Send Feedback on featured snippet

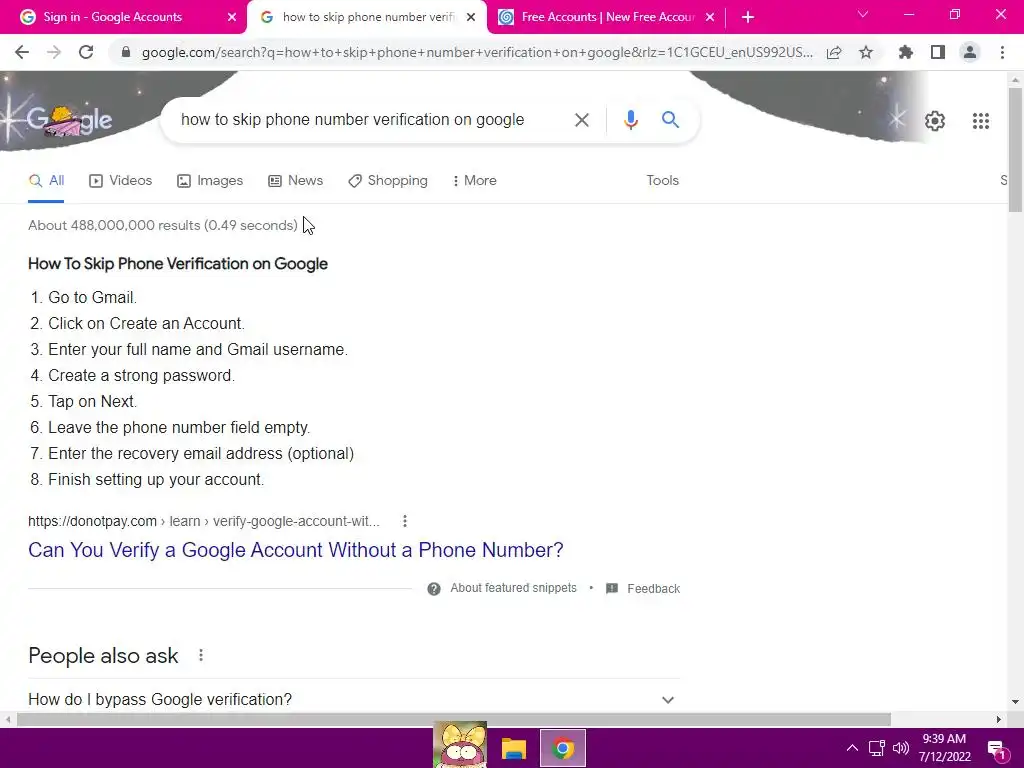(643, 589)
